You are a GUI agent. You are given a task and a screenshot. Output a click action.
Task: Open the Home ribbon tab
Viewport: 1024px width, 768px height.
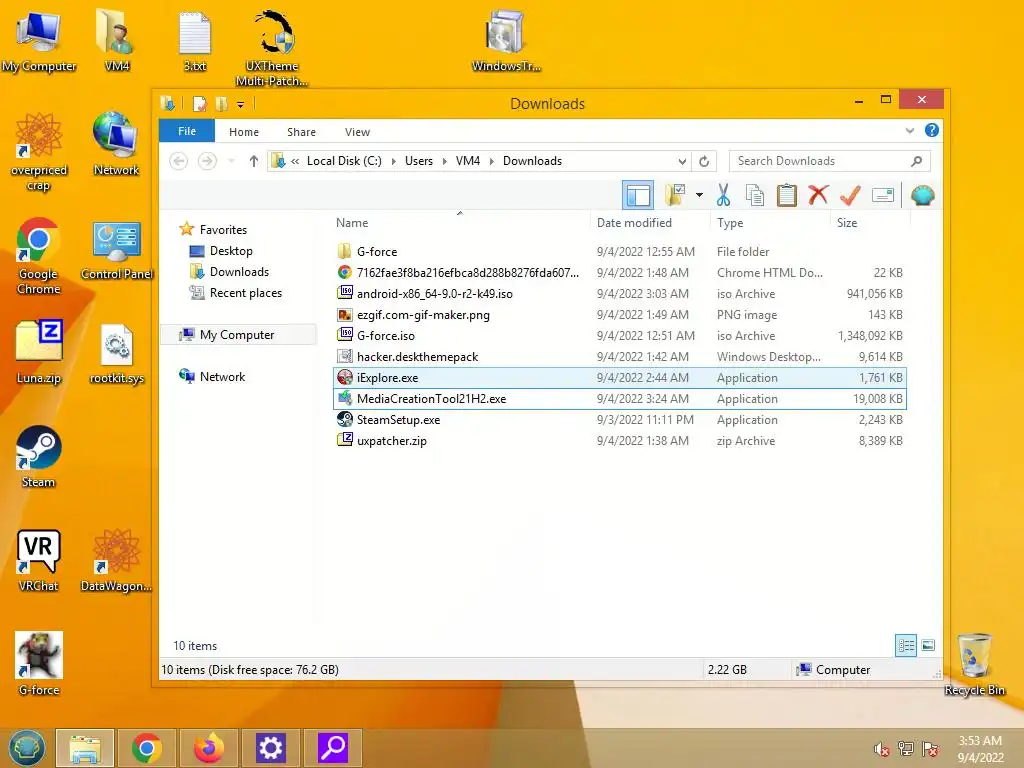pos(244,132)
